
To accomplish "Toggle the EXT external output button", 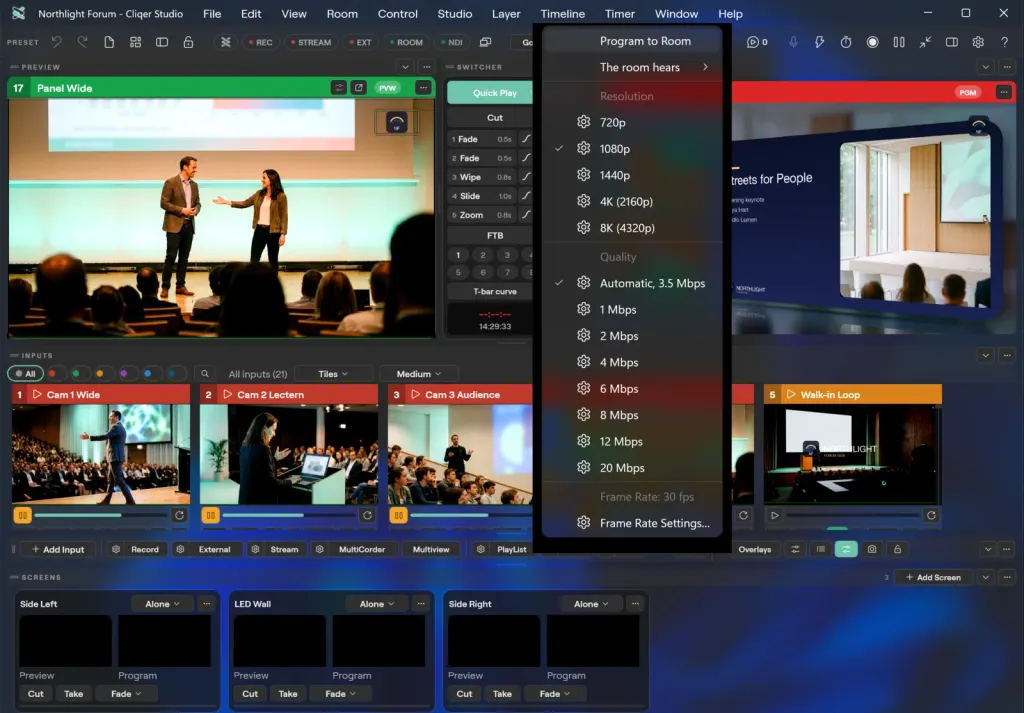I will point(359,42).
